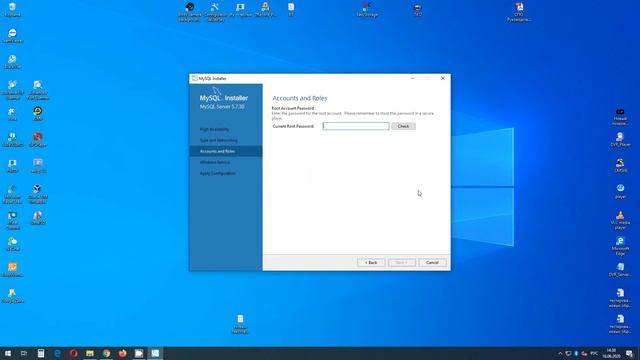Launch Opera from the taskbar
This screenshot has height=360, width=640.
coord(73,353)
